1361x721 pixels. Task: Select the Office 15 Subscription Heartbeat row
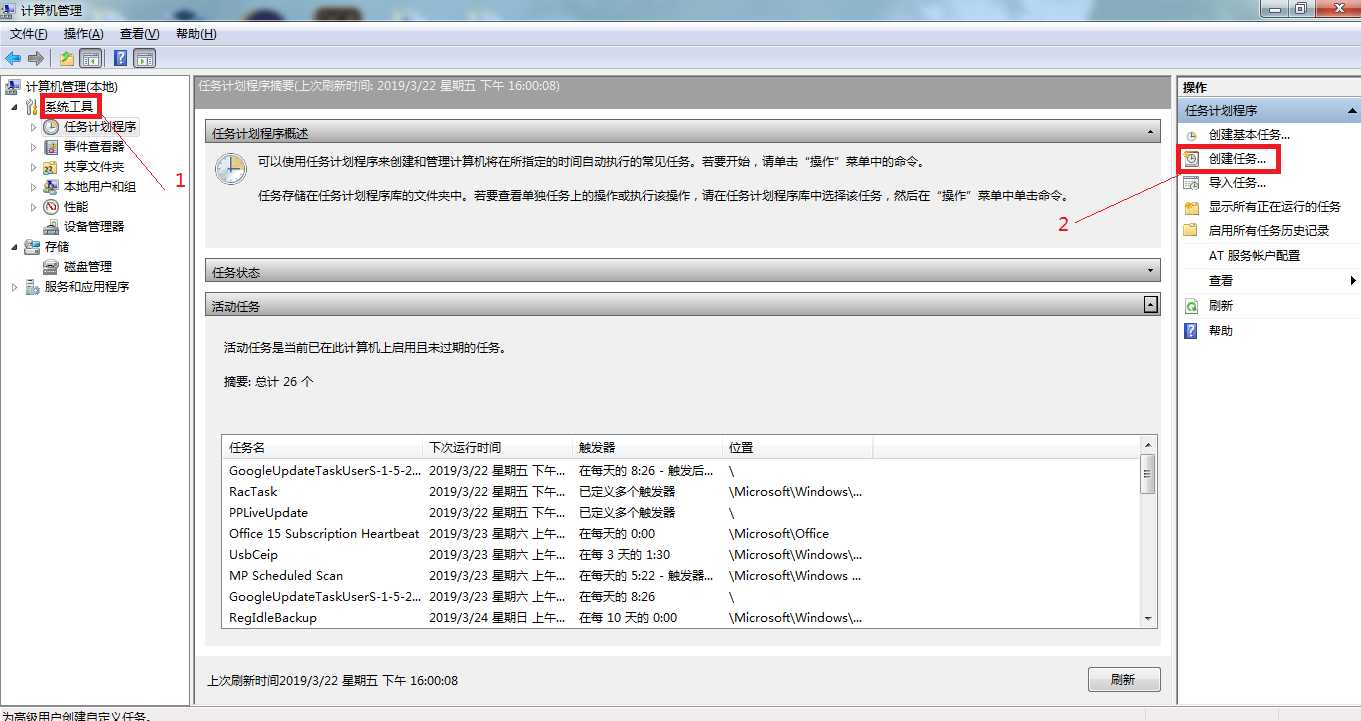(681, 534)
